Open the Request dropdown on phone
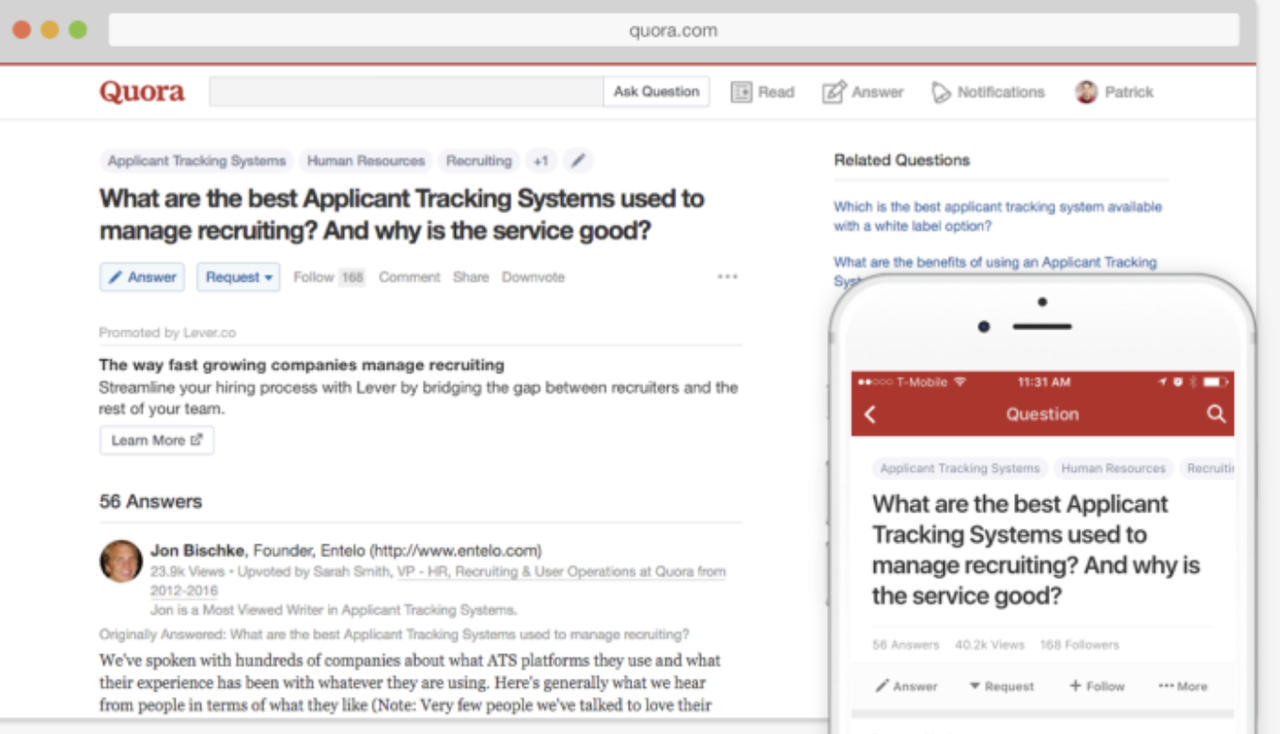The height and width of the screenshot is (734, 1280). (1002, 686)
